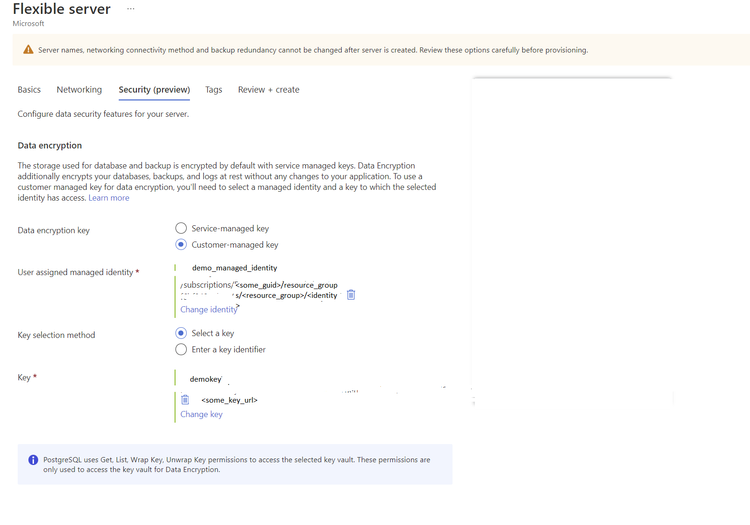Click the Change identity link
Screen dimensions: 750x525
point(208,310)
